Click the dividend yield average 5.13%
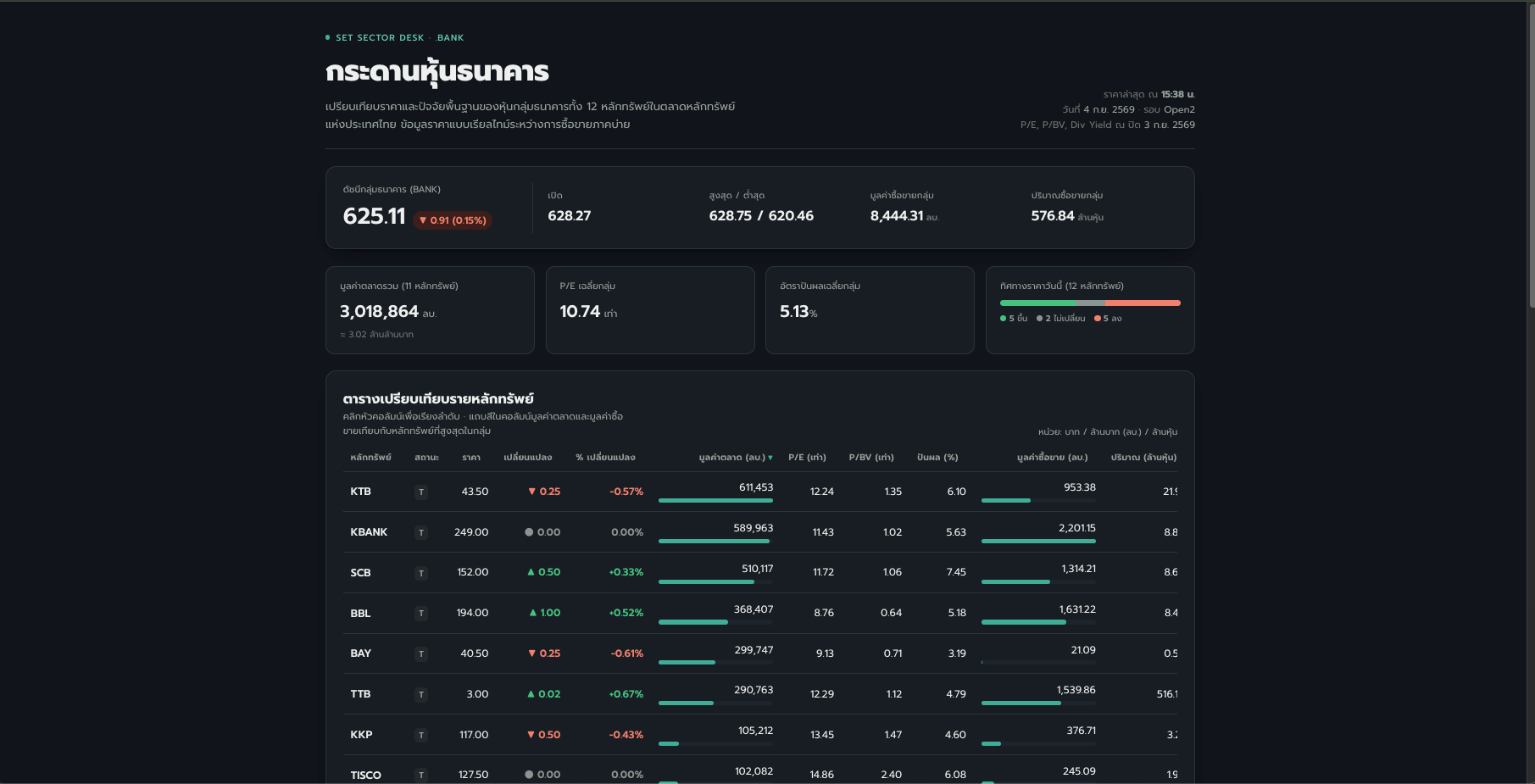 [x=798, y=312]
